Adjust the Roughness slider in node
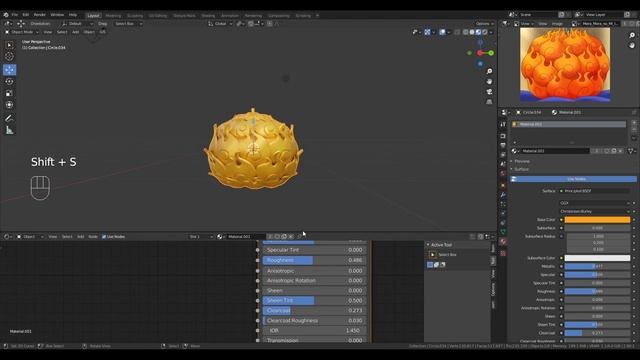640x360 pixels. coord(314,260)
